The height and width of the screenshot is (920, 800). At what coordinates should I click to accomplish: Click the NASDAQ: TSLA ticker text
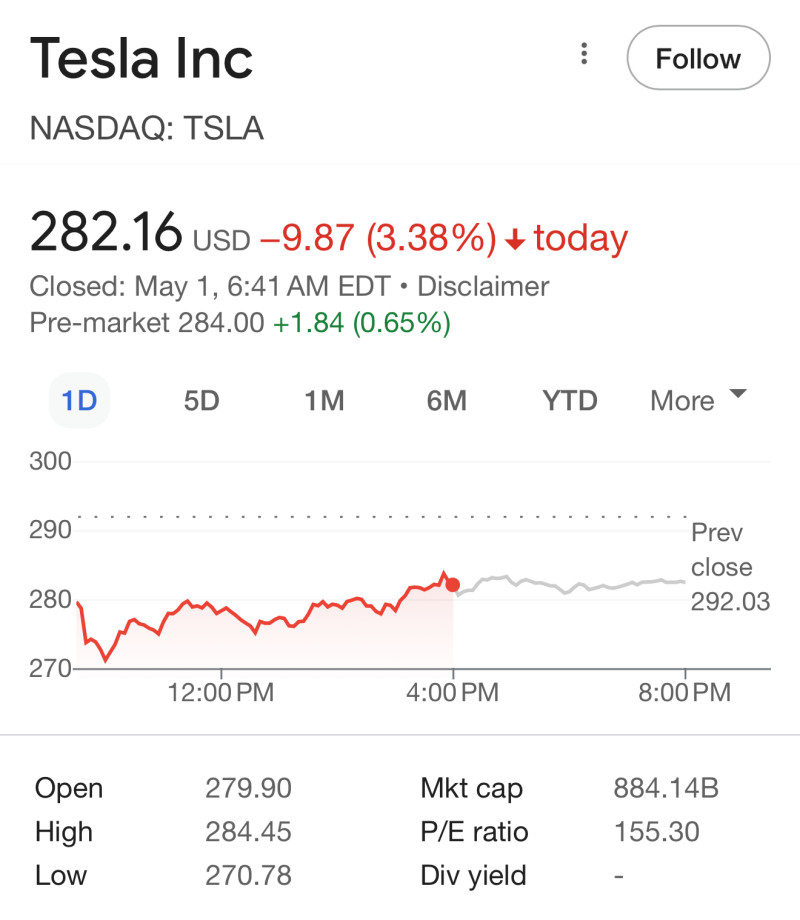point(147,128)
